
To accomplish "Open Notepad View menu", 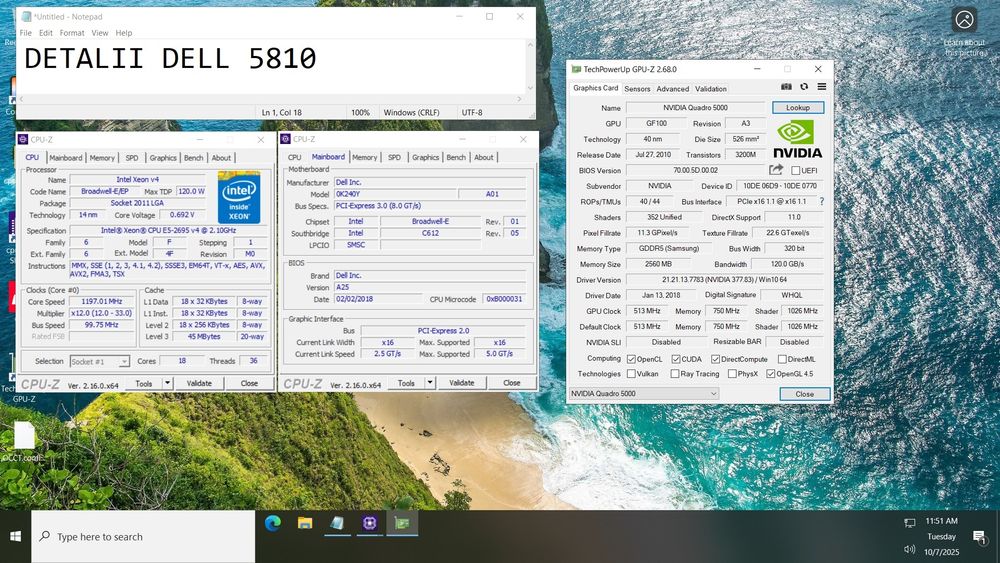I will [x=99, y=33].
